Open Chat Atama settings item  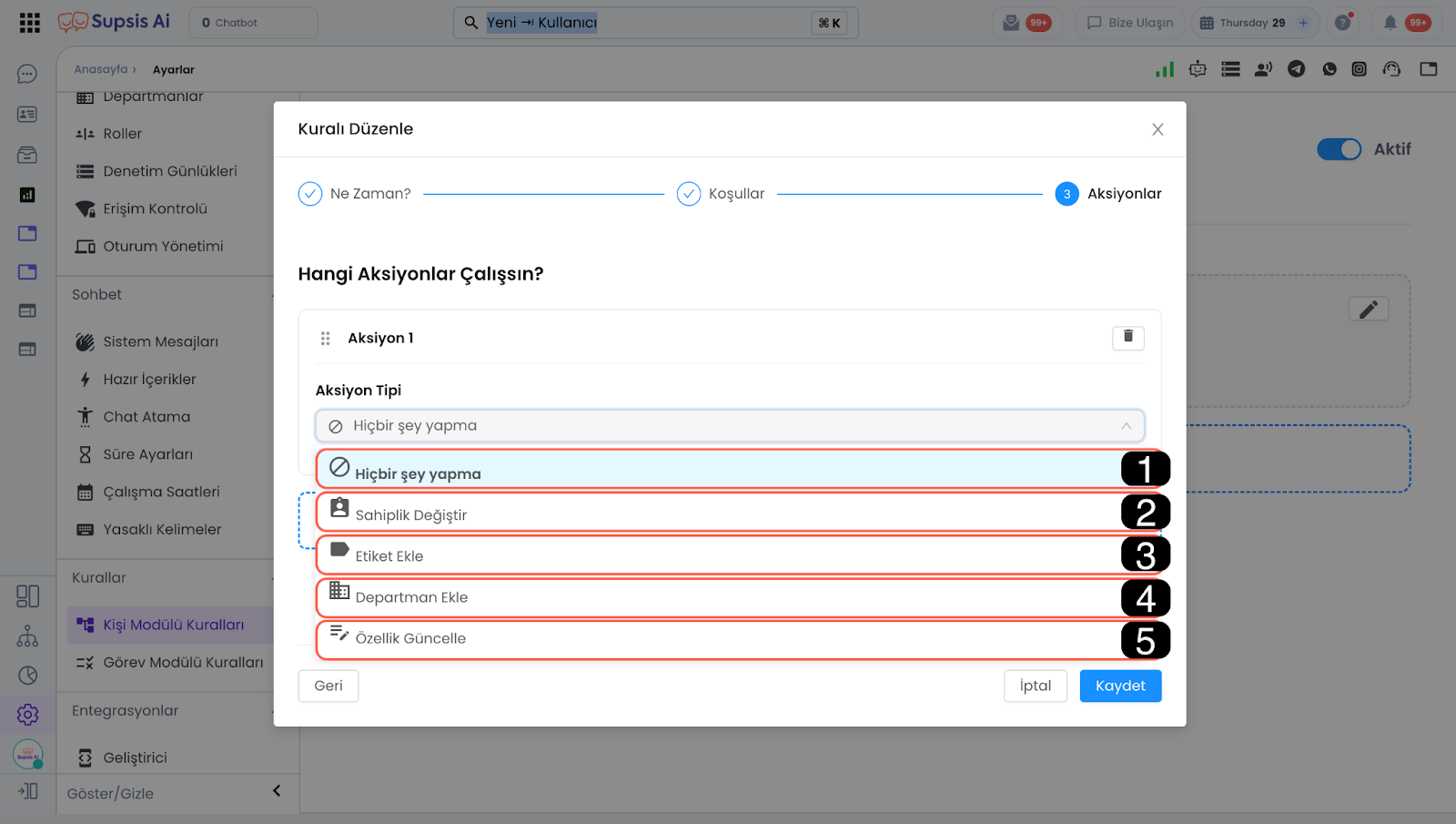pyautogui.click(x=147, y=417)
